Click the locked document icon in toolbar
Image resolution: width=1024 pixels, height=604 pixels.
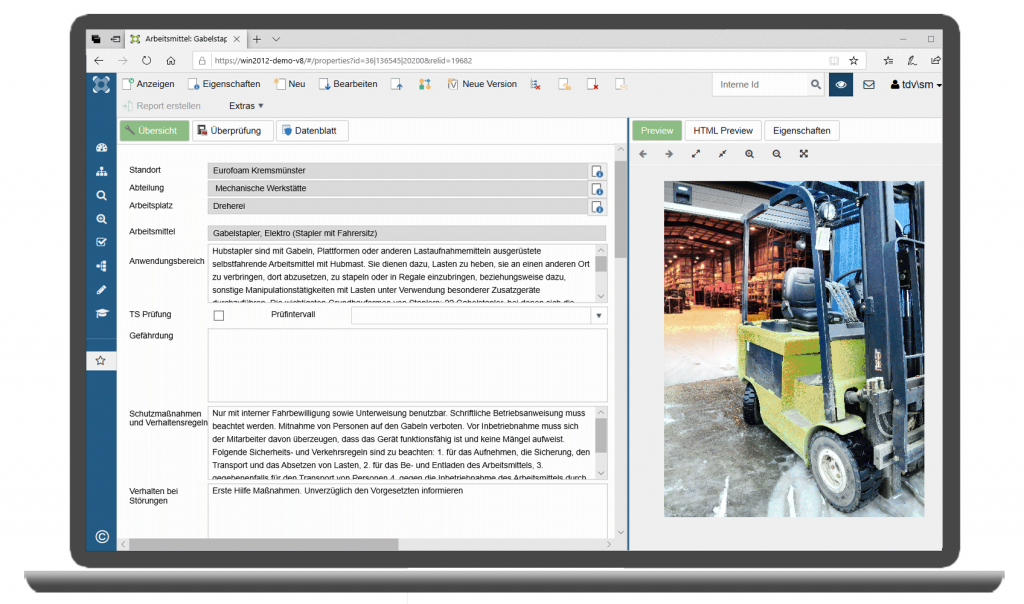coord(564,84)
